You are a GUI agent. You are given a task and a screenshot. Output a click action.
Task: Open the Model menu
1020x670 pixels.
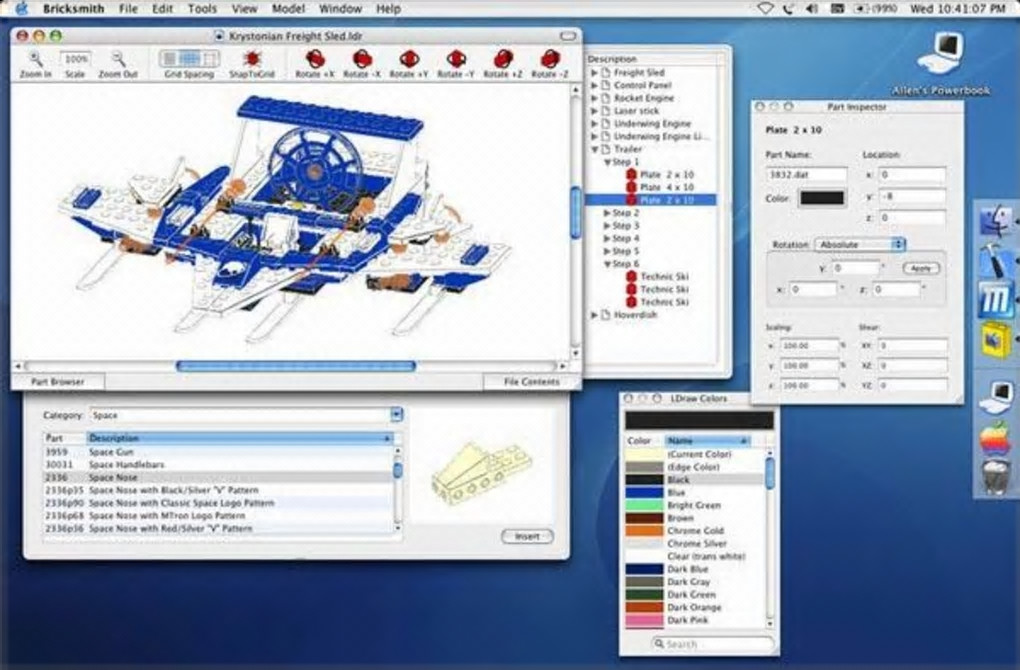[x=288, y=8]
